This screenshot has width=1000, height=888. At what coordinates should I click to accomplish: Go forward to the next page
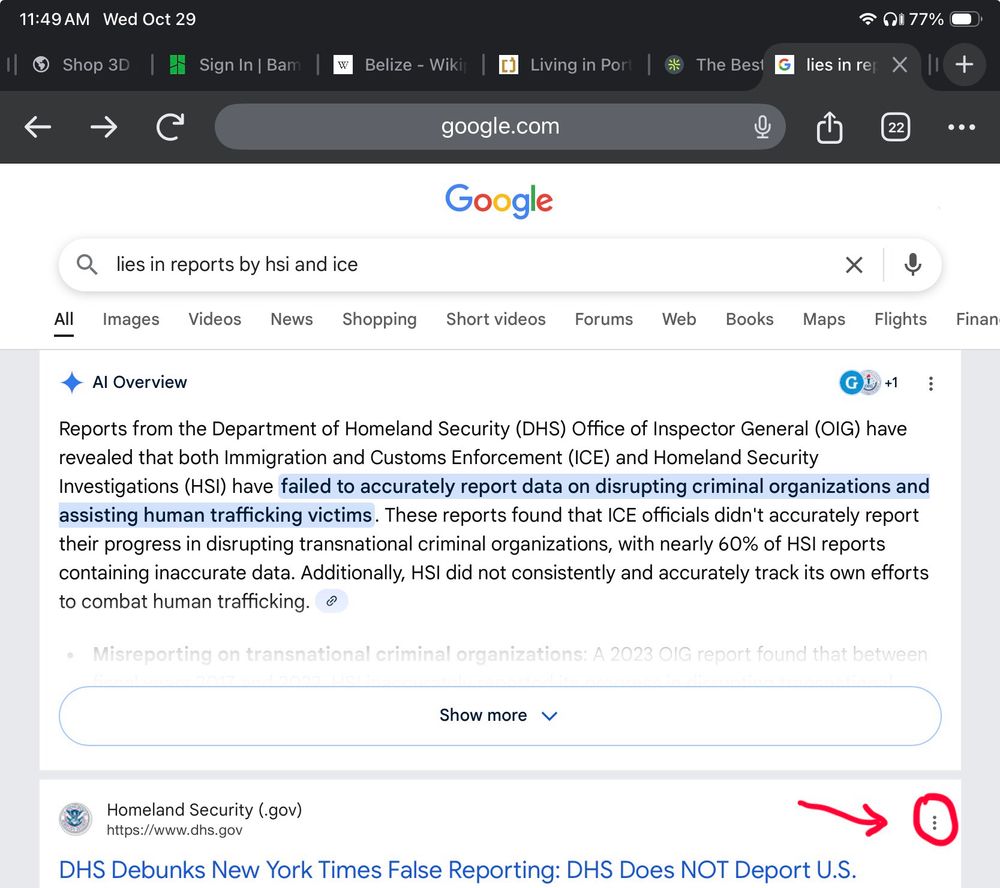point(104,127)
